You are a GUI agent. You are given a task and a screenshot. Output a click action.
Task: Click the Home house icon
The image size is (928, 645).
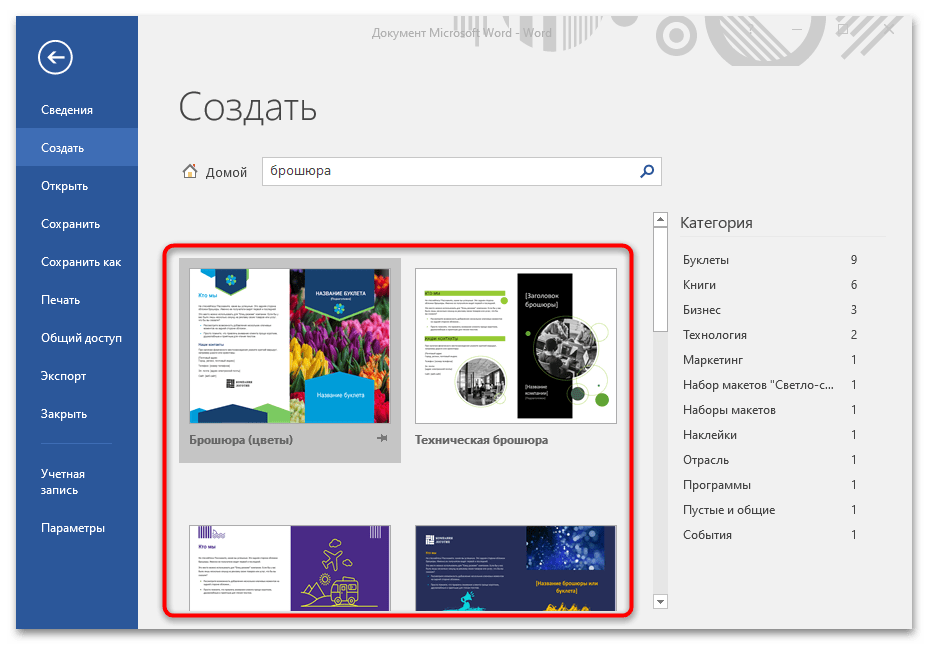point(190,171)
